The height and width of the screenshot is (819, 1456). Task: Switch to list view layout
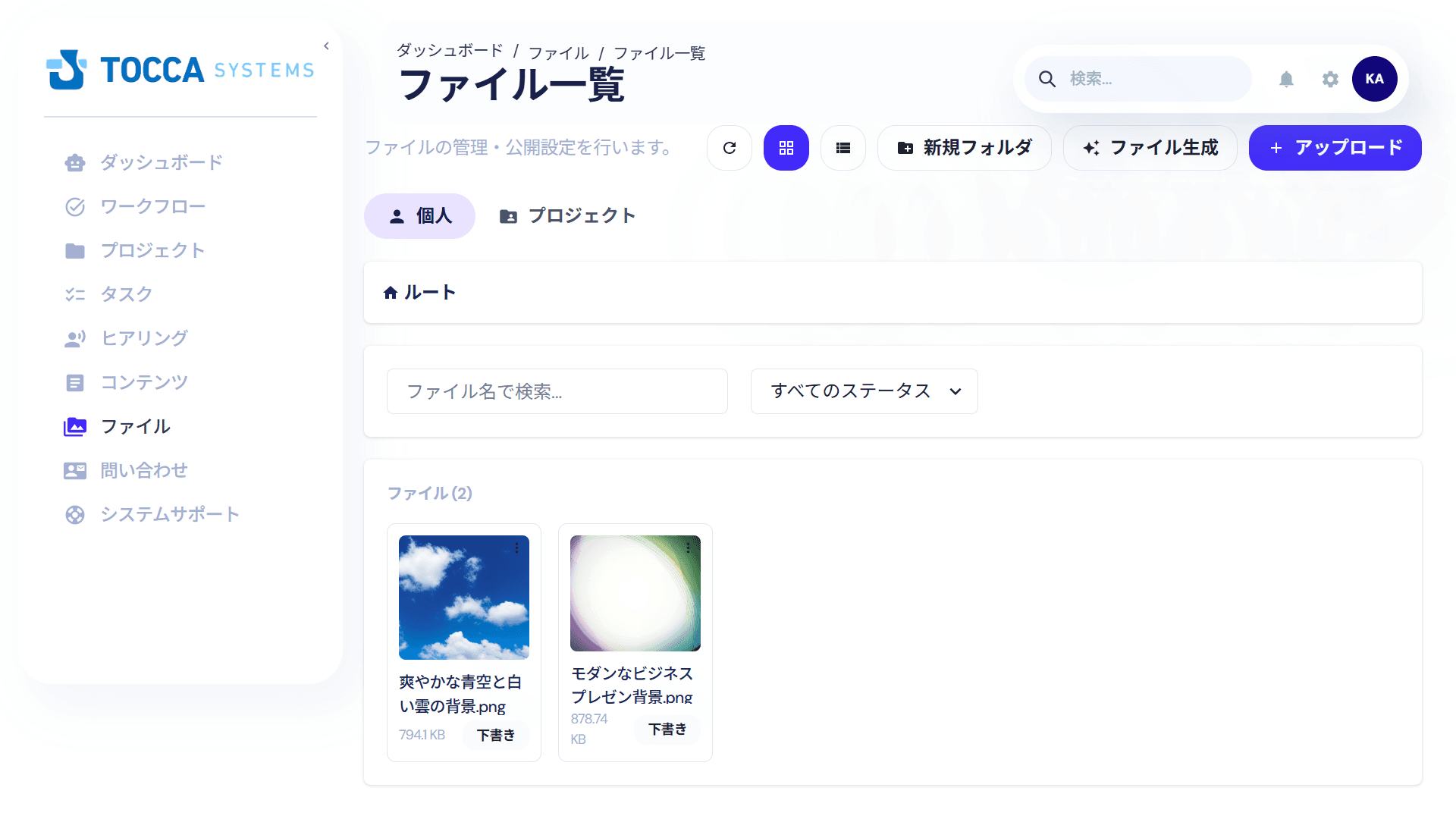point(843,148)
